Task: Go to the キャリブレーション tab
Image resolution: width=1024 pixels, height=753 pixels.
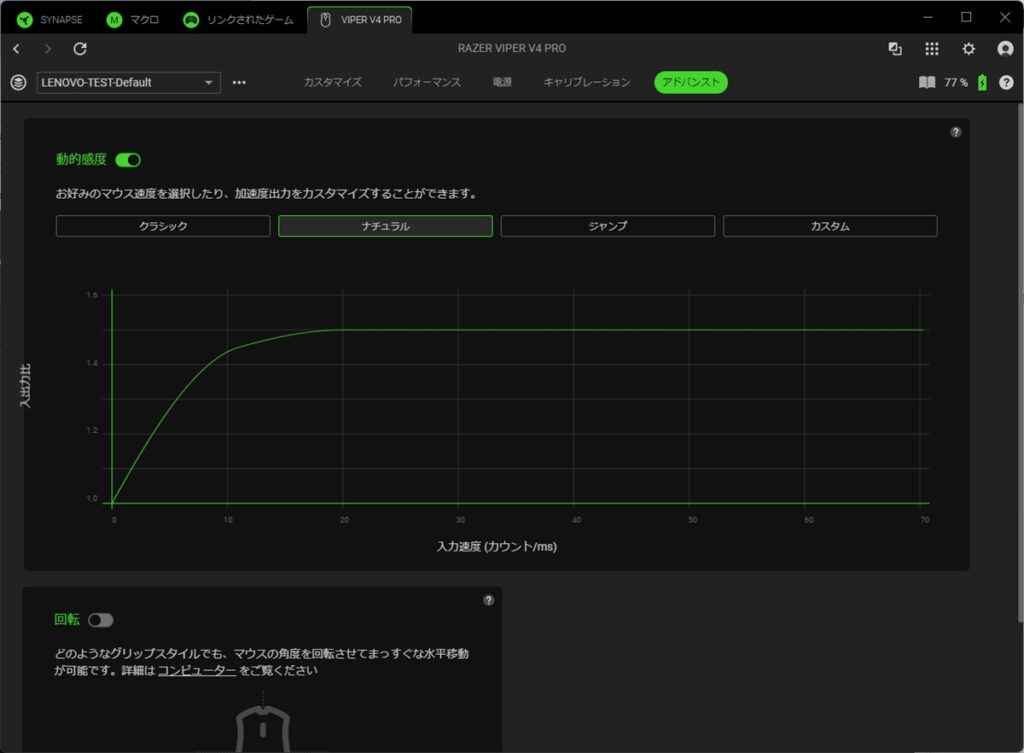Action: (587, 83)
